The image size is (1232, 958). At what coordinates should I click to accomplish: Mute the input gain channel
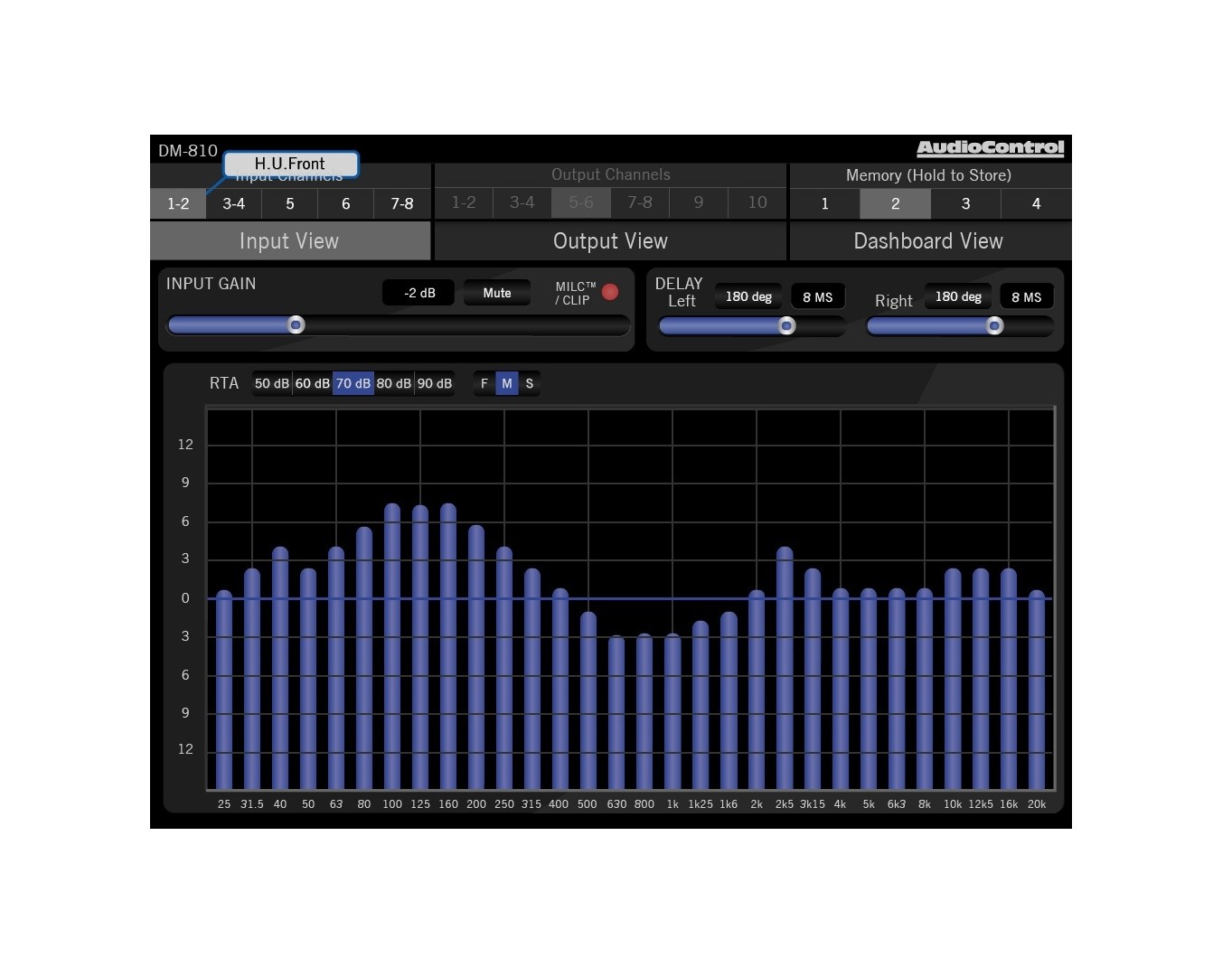coord(496,293)
